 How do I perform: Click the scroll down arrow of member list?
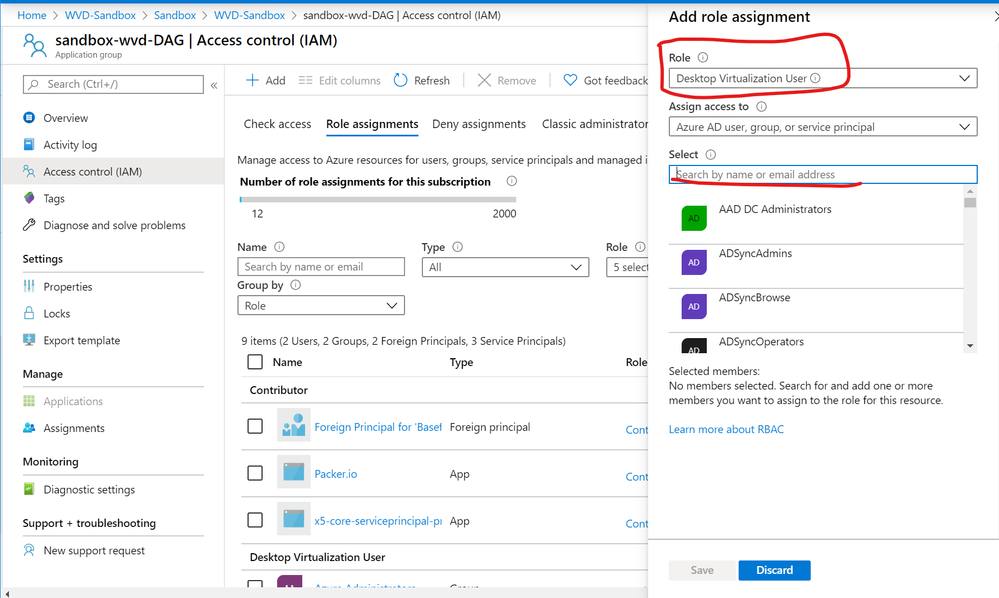[x=970, y=346]
